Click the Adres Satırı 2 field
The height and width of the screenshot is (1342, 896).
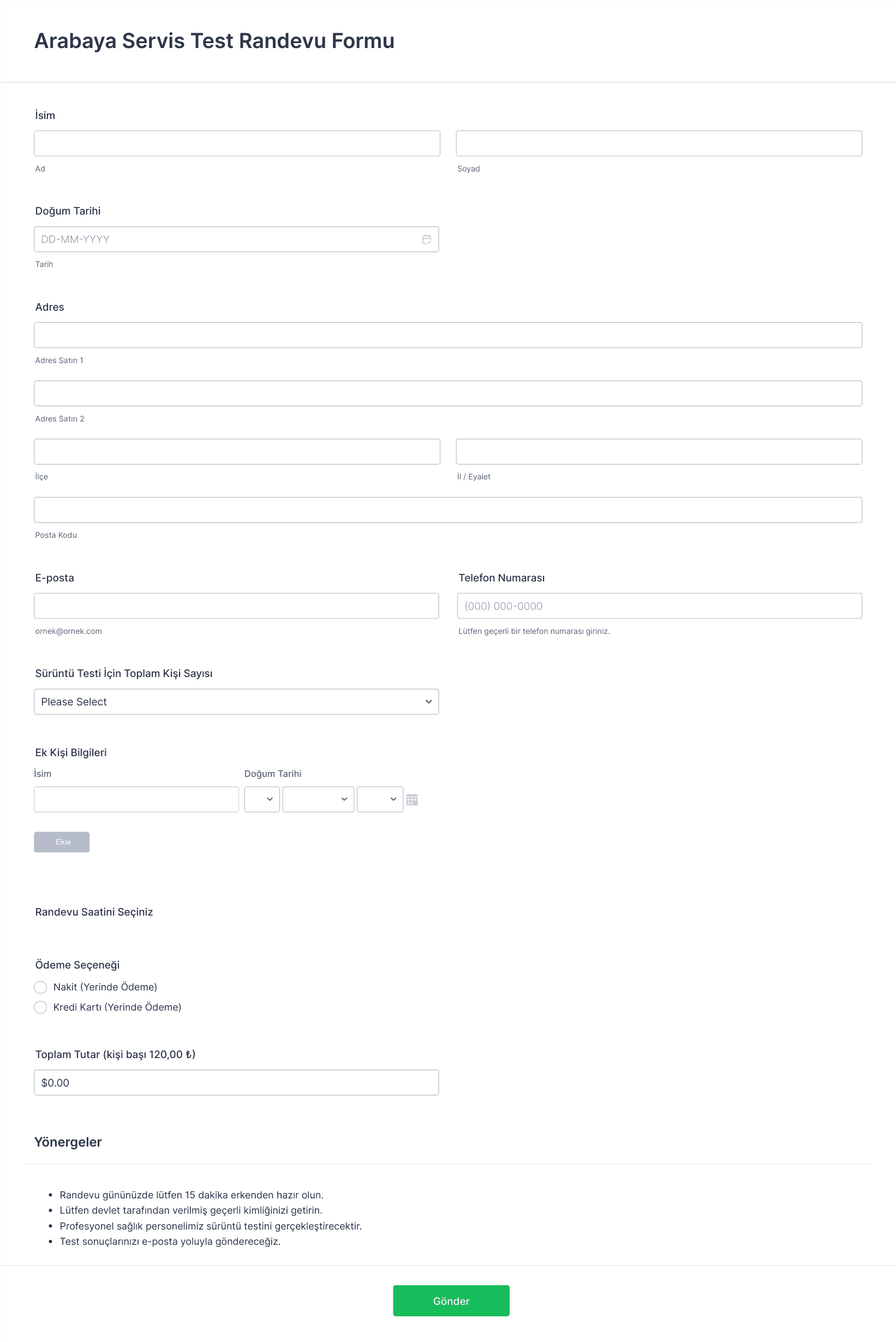pos(448,394)
